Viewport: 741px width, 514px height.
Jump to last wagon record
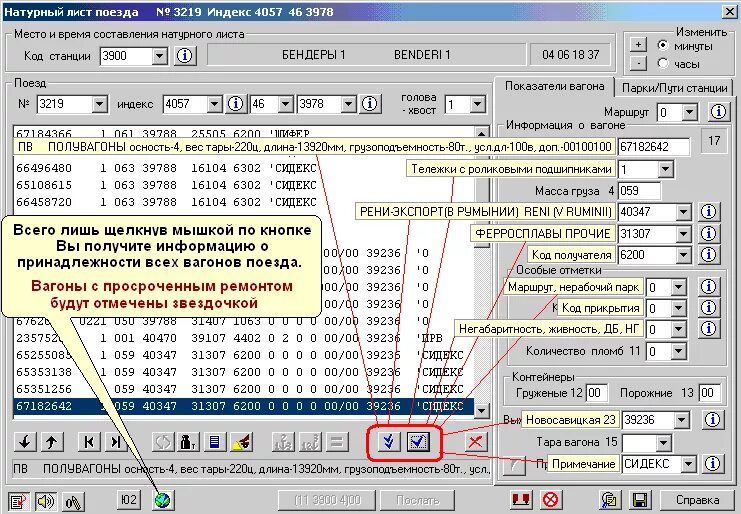(115, 442)
